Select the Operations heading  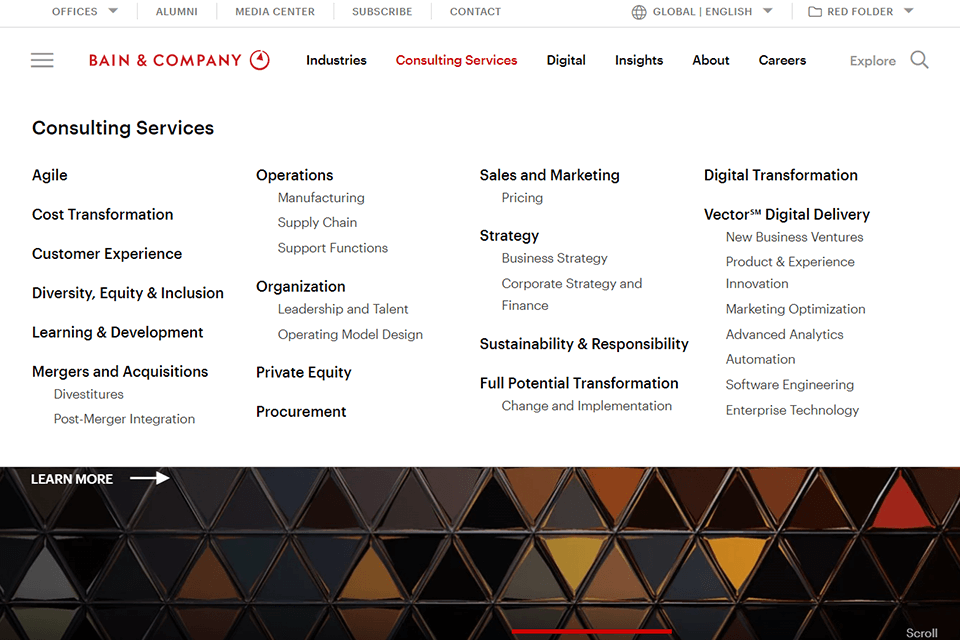[x=294, y=175]
